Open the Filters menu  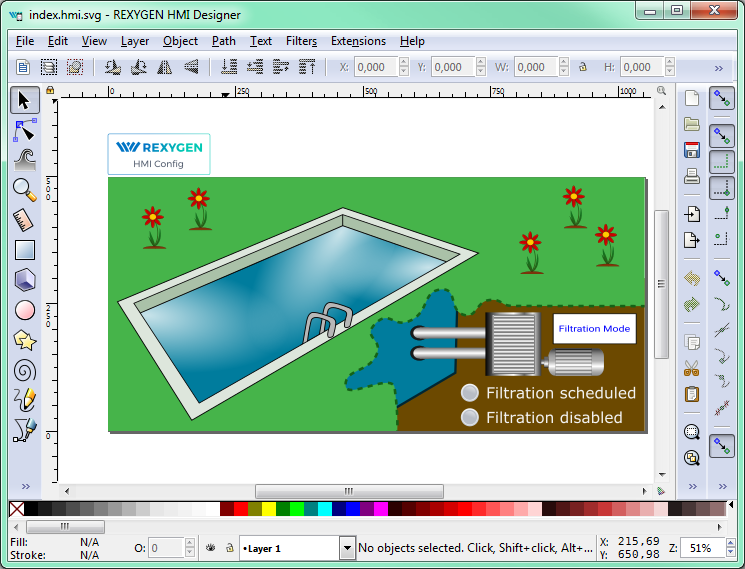301,41
